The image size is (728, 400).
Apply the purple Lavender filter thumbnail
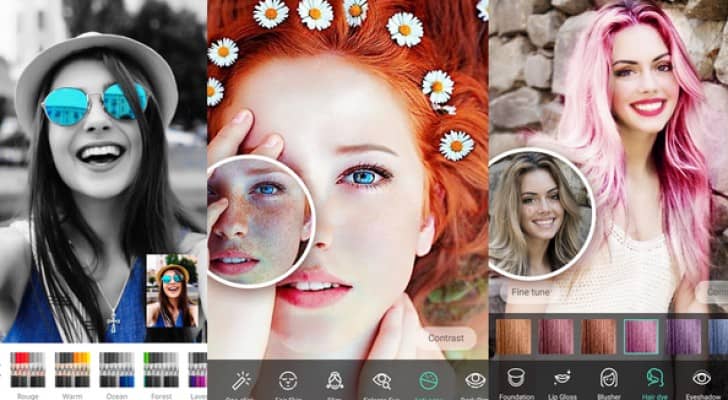(198, 370)
